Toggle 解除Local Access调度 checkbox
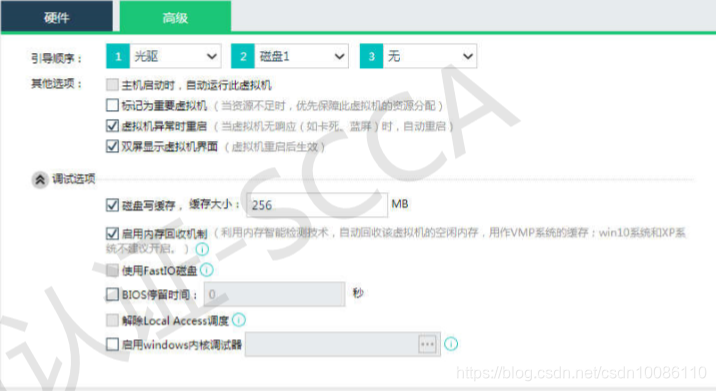The height and width of the screenshot is (391, 716). click(112, 320)
